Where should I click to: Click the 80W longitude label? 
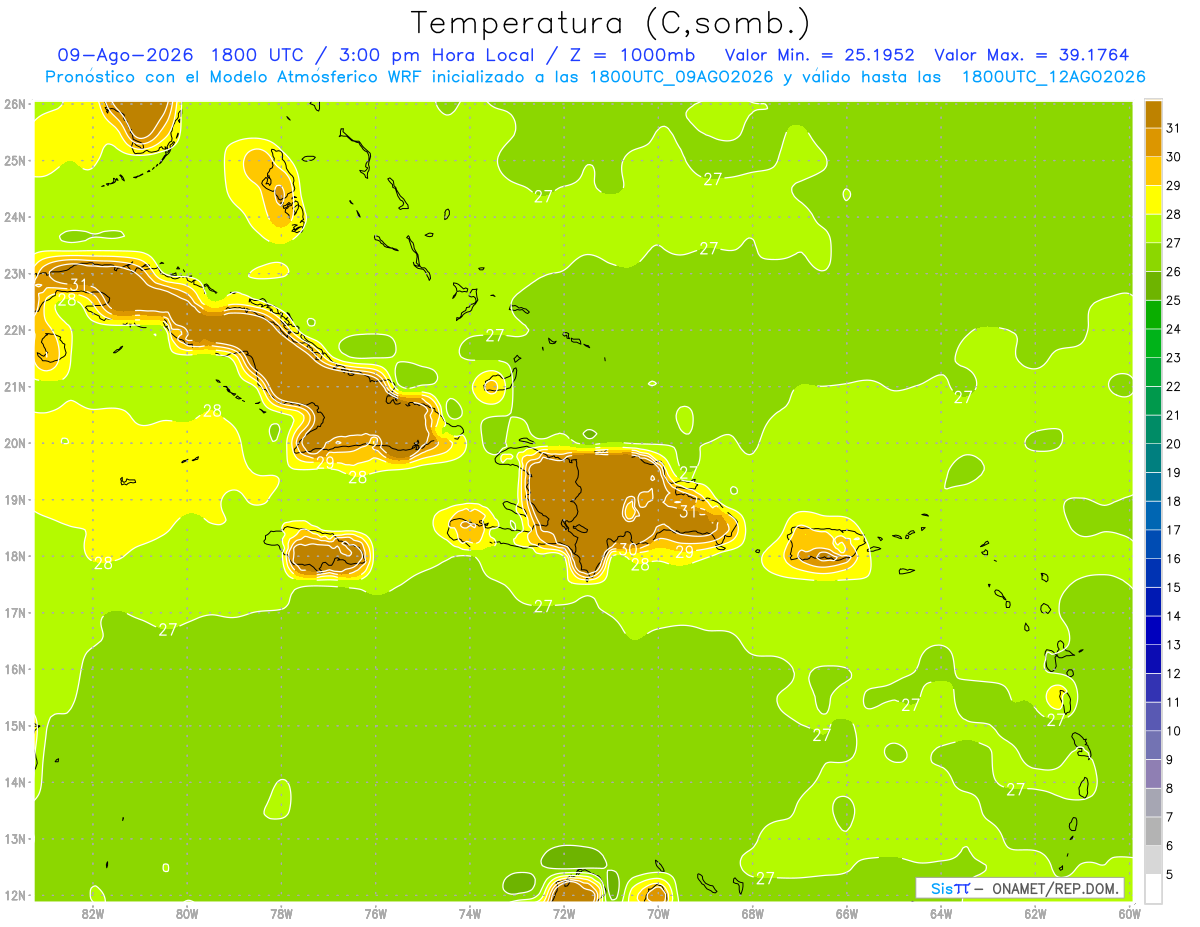(x=187, y=913)
